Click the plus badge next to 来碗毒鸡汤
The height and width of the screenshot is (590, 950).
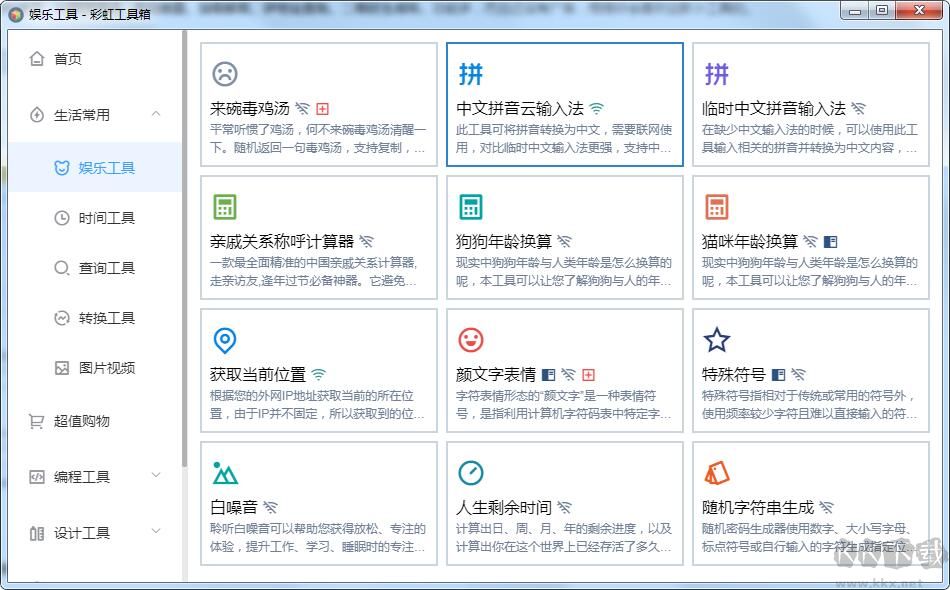point(324,107)
